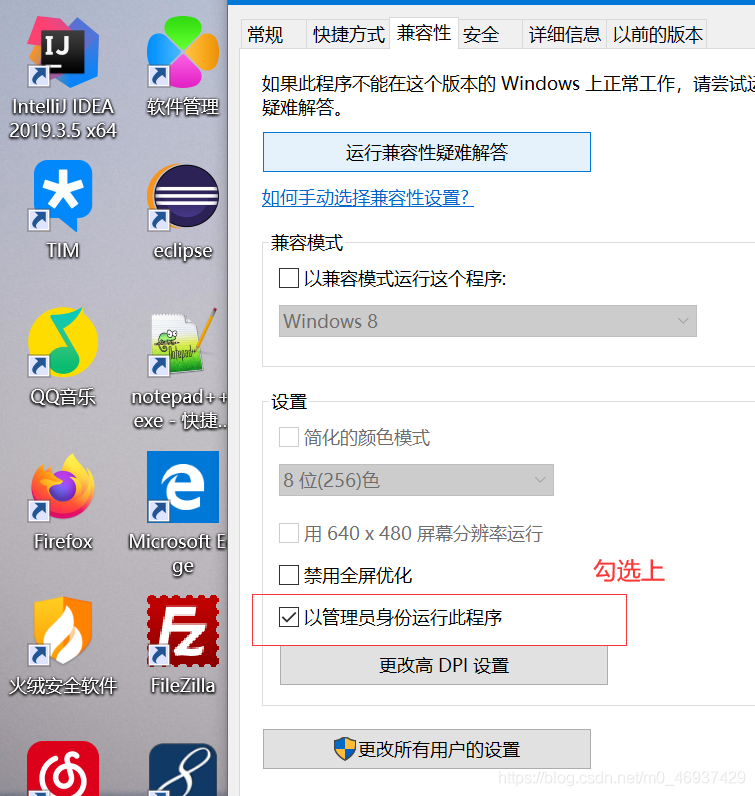Toggle 简化的颜色模式 checkbox

pos(288,437)
